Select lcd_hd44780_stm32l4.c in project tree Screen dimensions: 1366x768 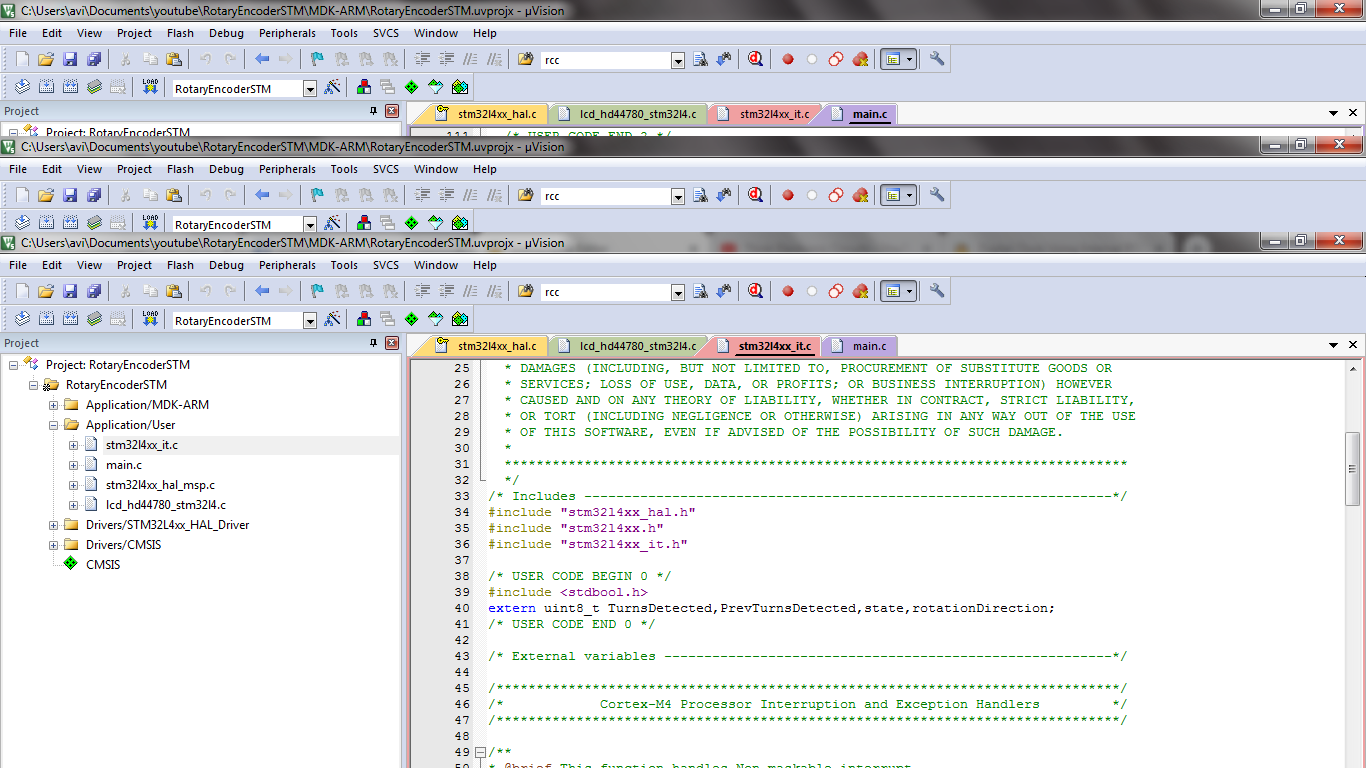pyautogui.click(x=166, y=505)
